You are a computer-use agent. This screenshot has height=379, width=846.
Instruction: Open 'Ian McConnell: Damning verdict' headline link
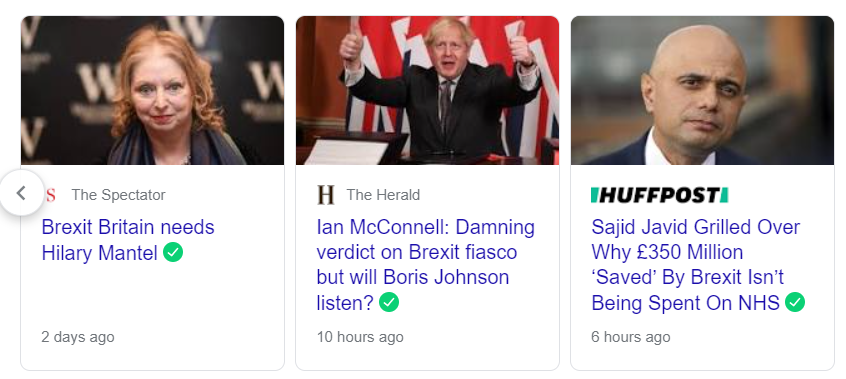tap(426, 265)
